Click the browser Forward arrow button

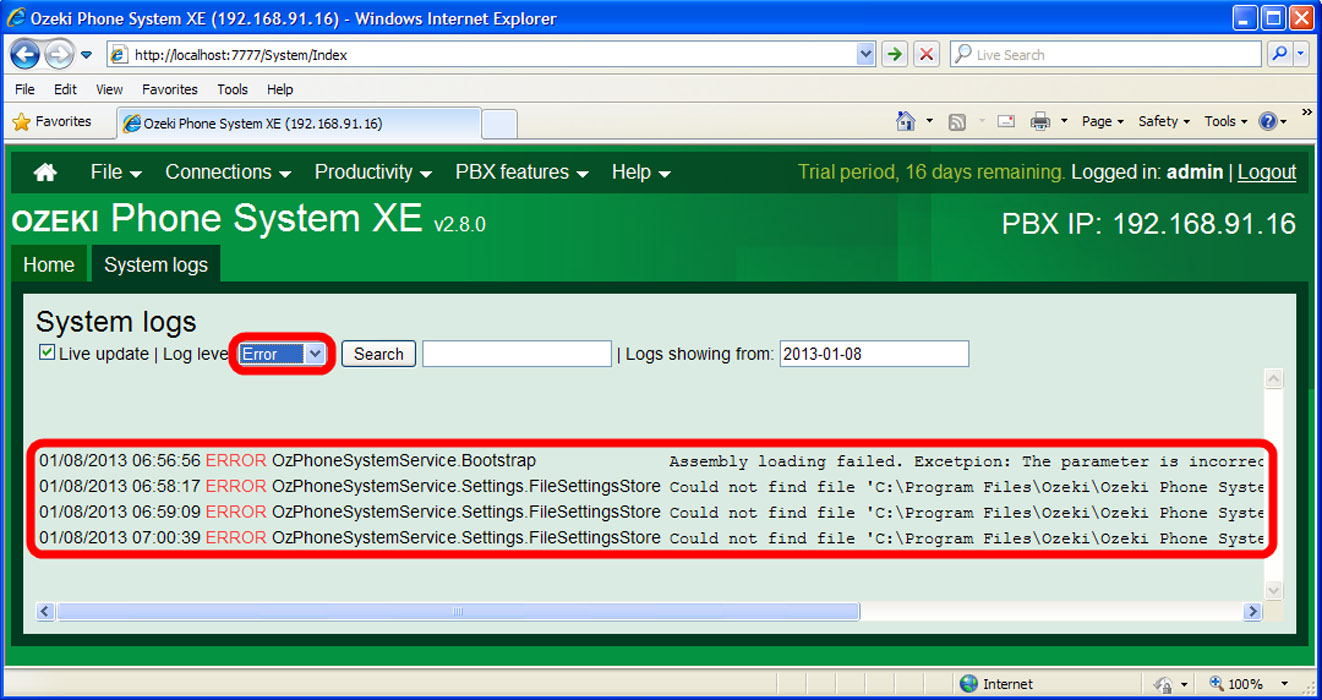(59, 54)
